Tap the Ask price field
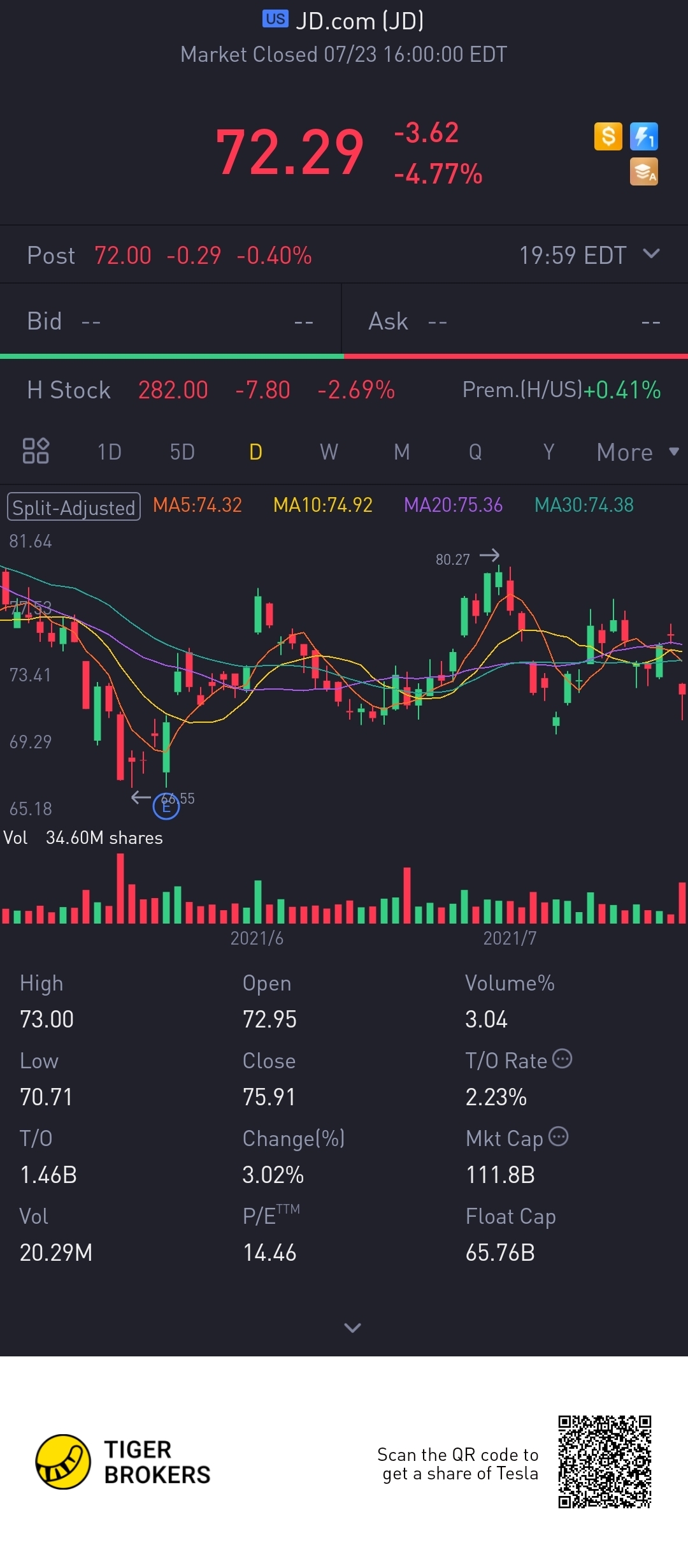The image size is (688, 1568). tap(515, 321)
